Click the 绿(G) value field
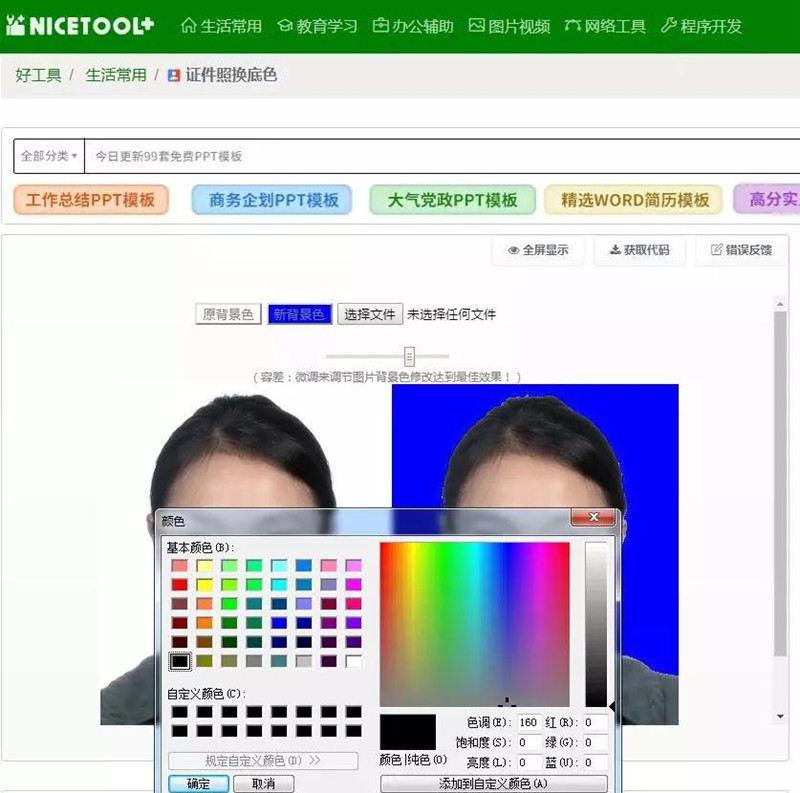The image size is (800, 793). coord(595,742)
